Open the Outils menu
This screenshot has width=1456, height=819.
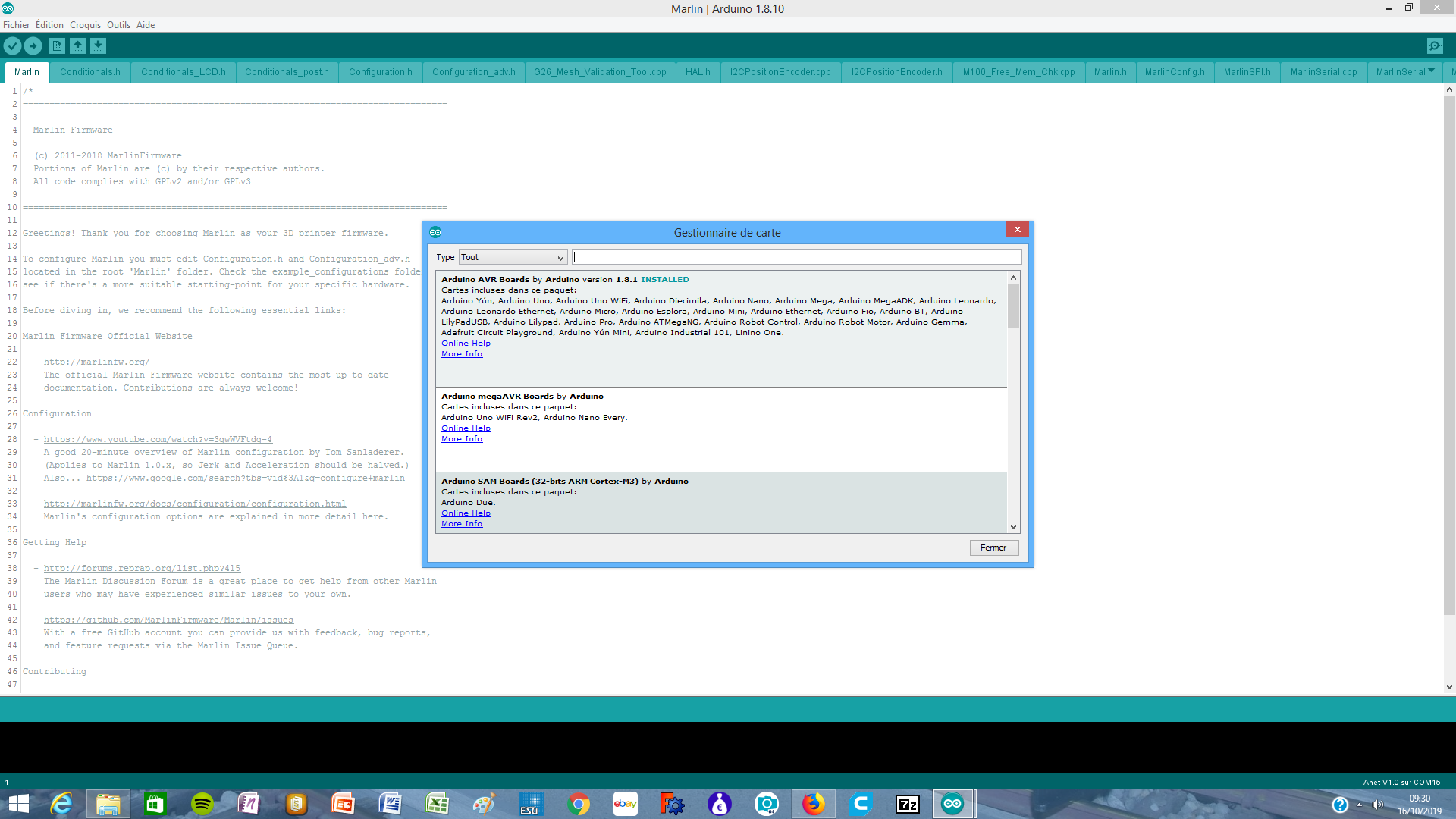point(118,25)
